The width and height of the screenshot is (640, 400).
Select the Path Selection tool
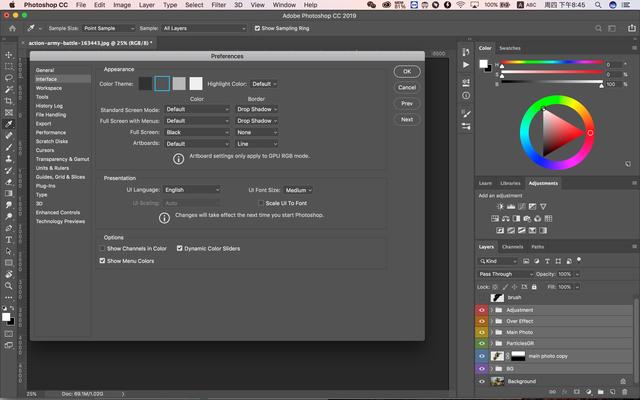9,251
